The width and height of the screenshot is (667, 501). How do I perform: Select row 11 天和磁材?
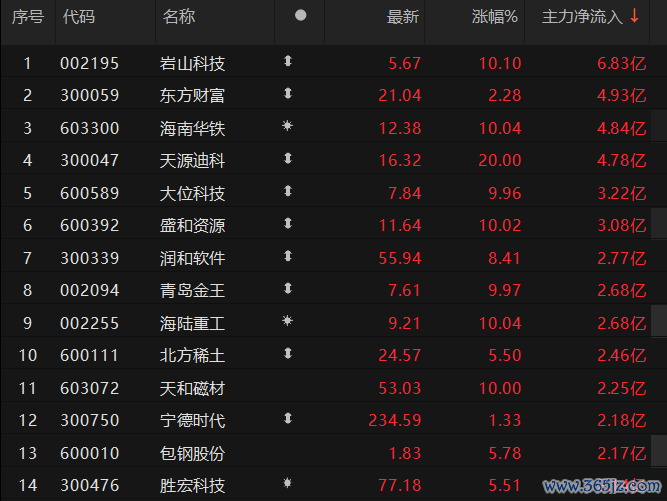[193, 387]
